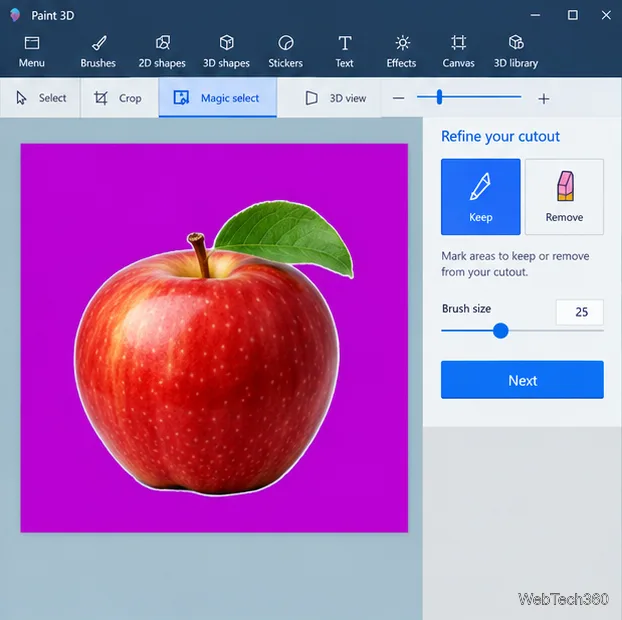Click the Next button
The width and height of the screenshot is (622, 620).
522,380
